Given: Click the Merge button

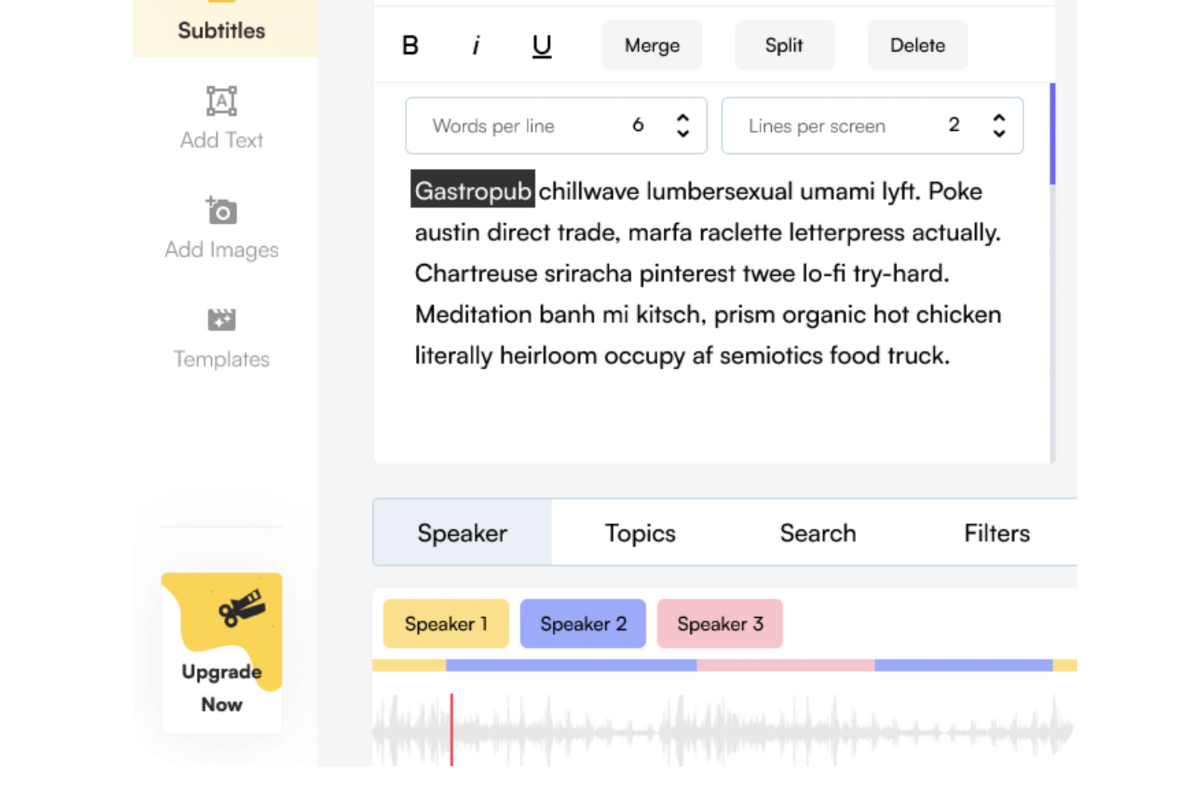Looking at the screenshot, I should click(x=652, y=45).
